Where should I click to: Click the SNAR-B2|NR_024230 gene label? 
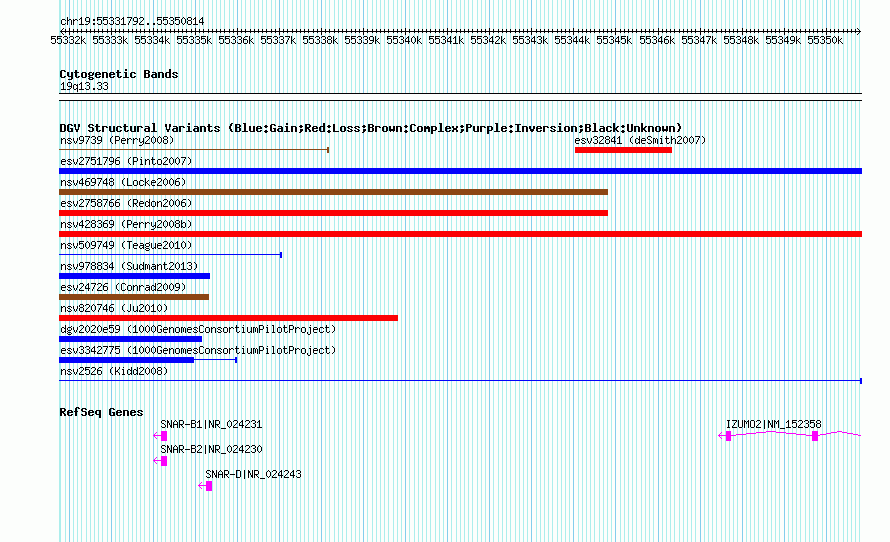pyautogui.click(x=211, y=449)
